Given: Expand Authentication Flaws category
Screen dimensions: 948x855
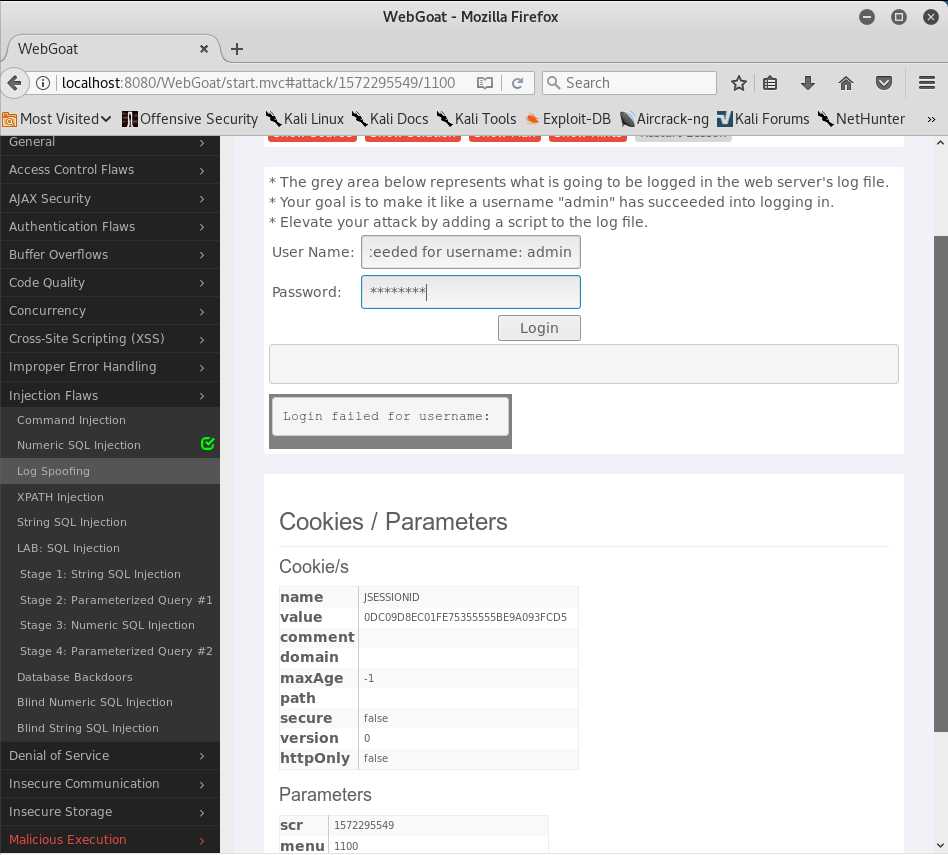Looking at the screenshot, I should [x=109, y=227].
